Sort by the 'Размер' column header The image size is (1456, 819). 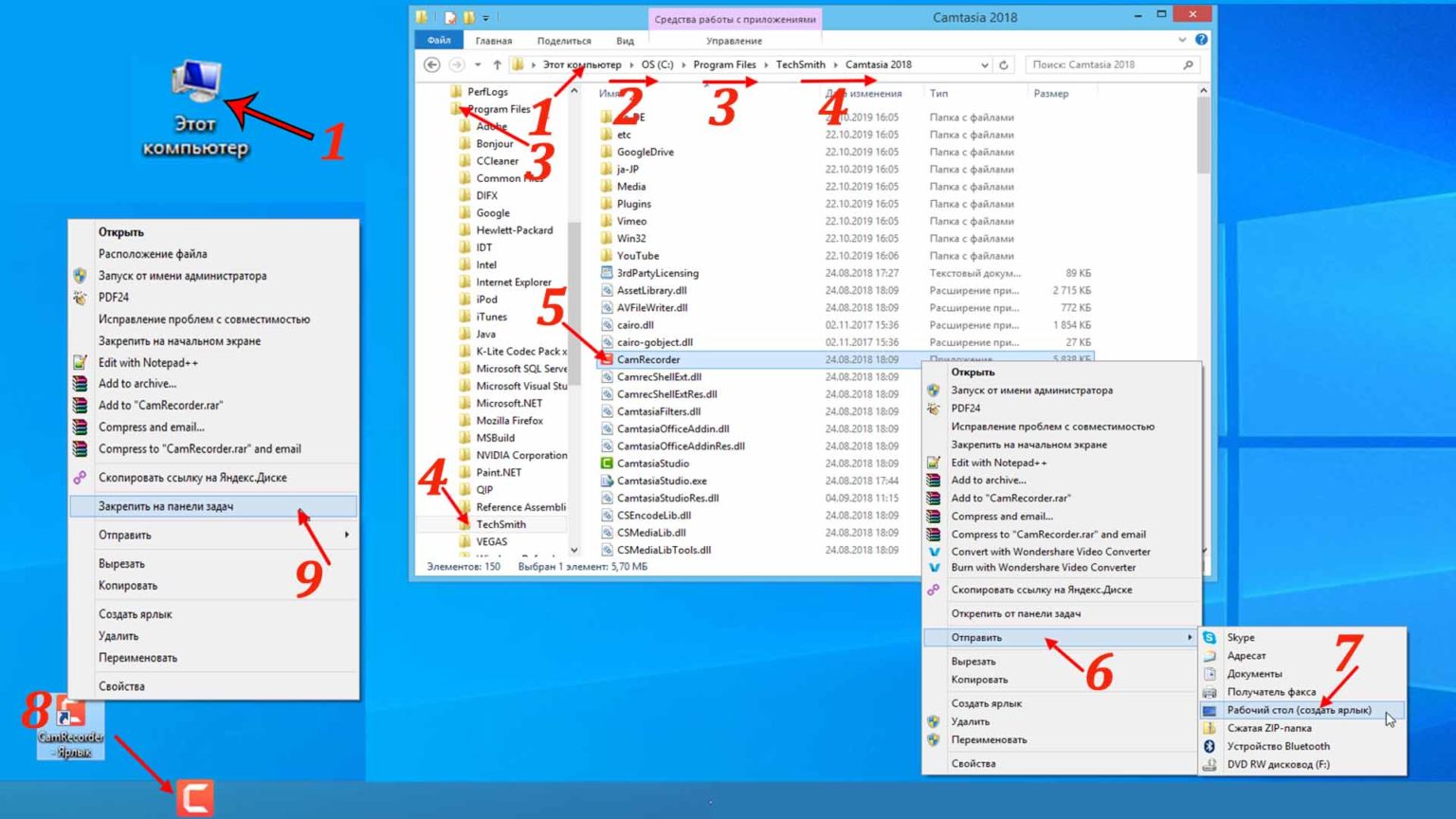pos(1050,94)
